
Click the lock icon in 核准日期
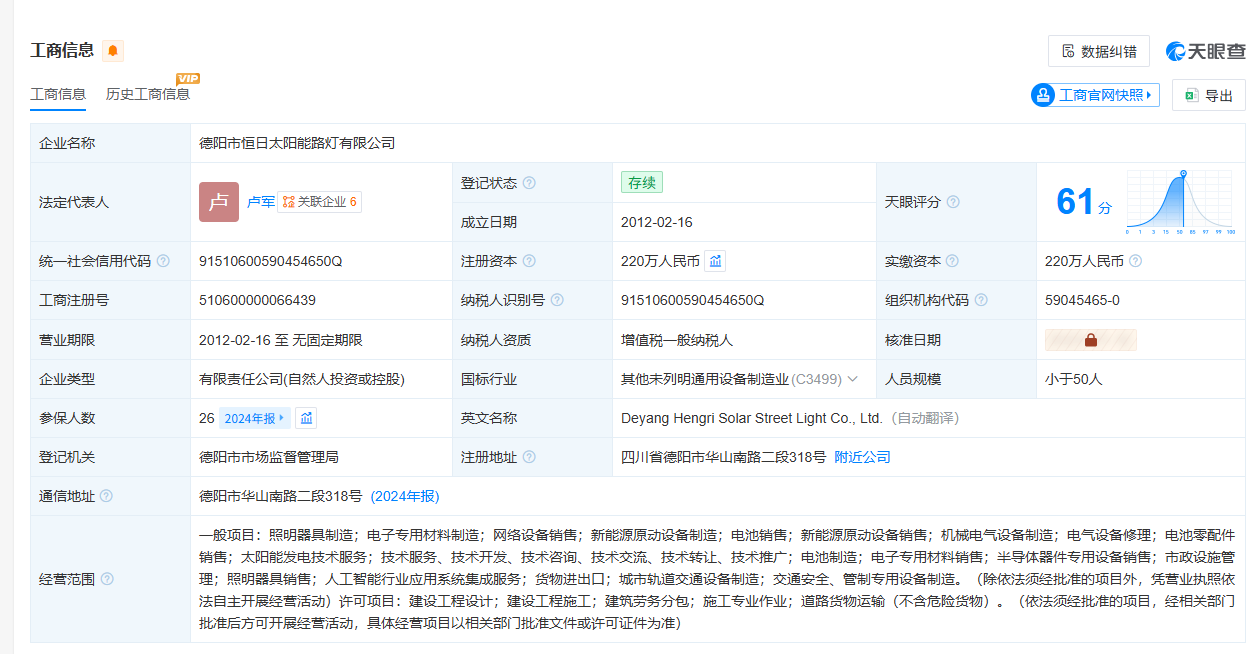click(x=1090, y=340)
